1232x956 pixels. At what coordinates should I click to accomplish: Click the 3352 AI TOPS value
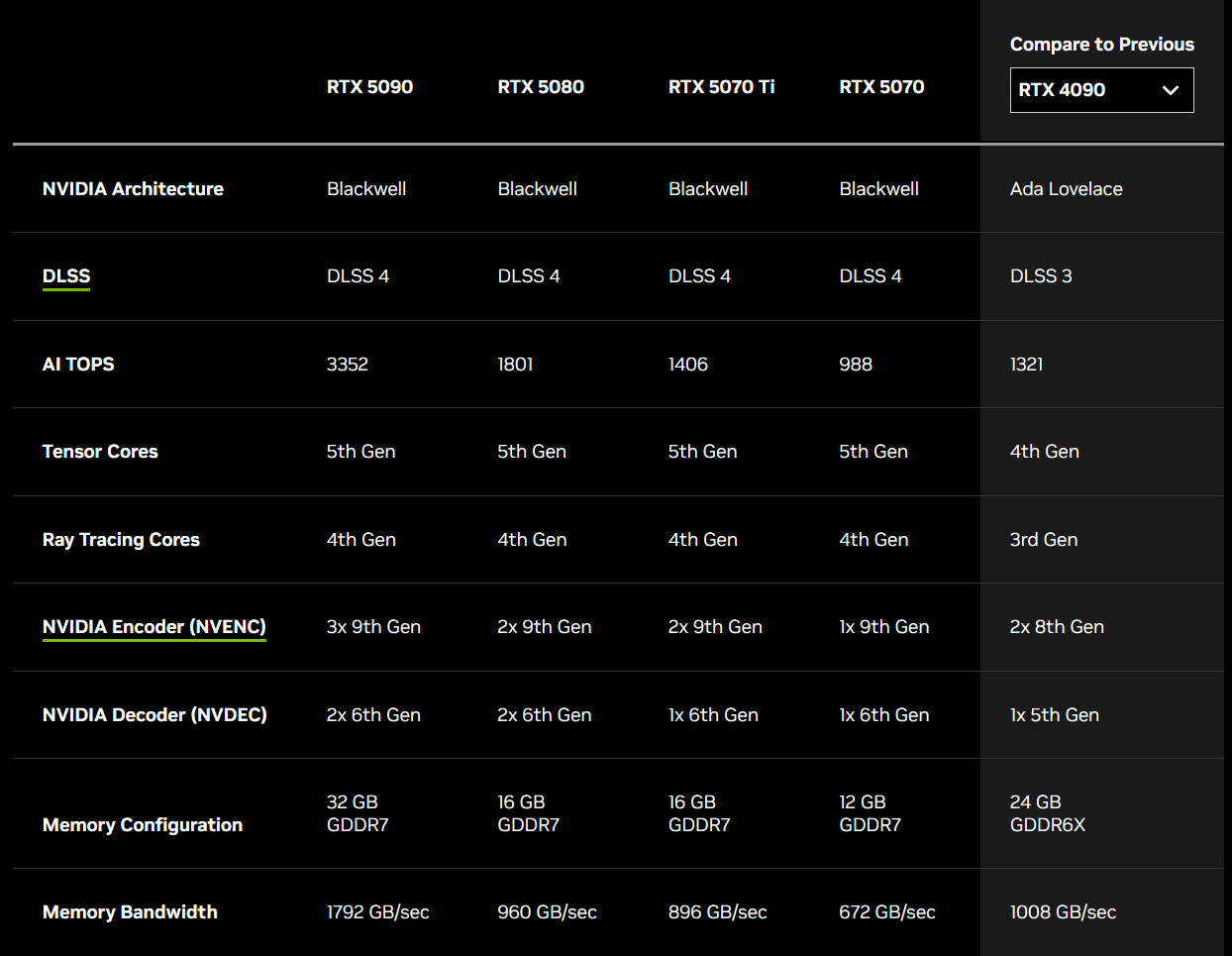pos(348,365)
